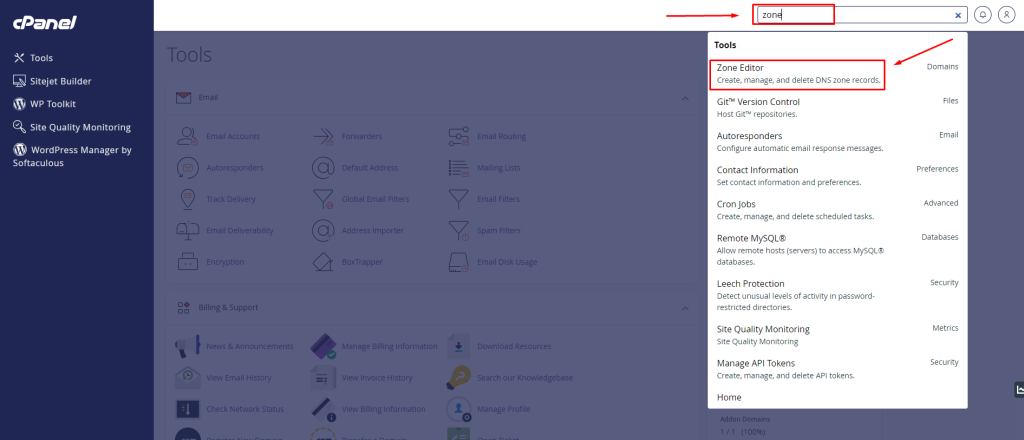Click the search input containing zone

(x=850, y=15)
